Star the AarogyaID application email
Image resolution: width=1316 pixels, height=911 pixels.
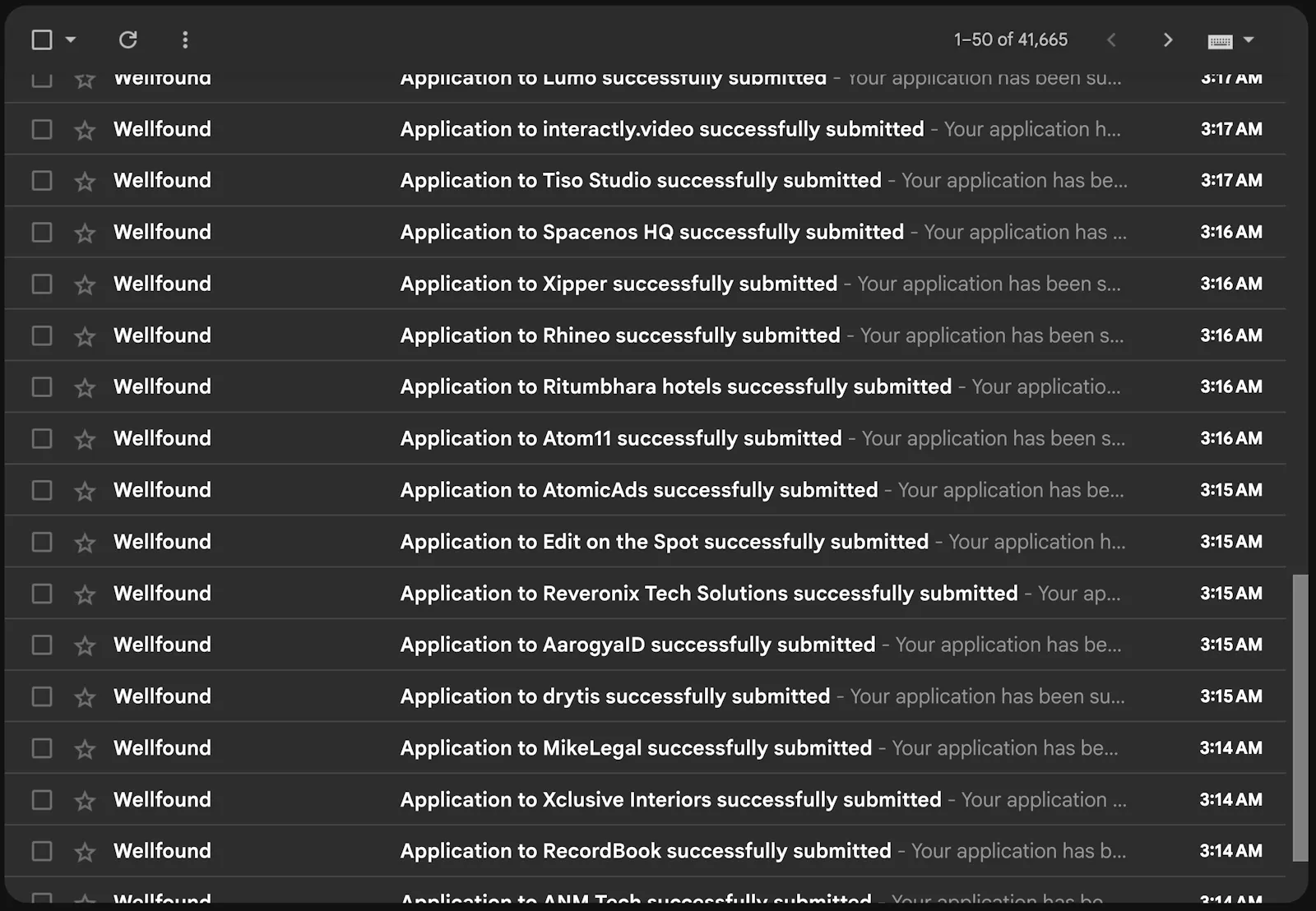click(85, 645)
